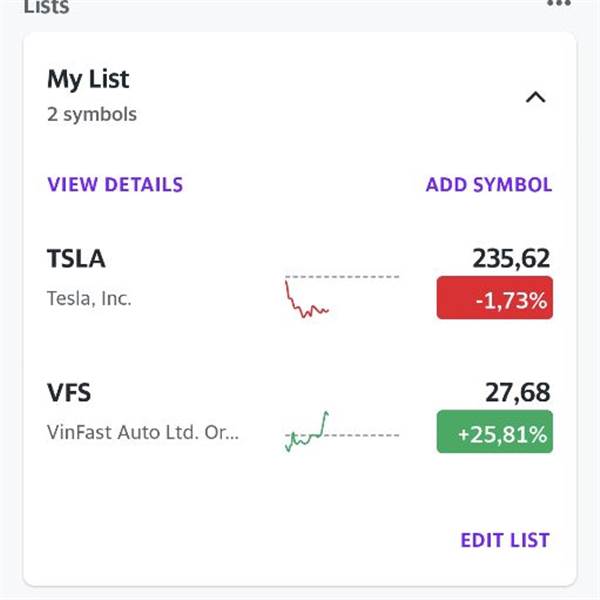Click the Tesla price 235,62
Image resolution: width=600 pixels, height=600 pixels.
point(511,259)
